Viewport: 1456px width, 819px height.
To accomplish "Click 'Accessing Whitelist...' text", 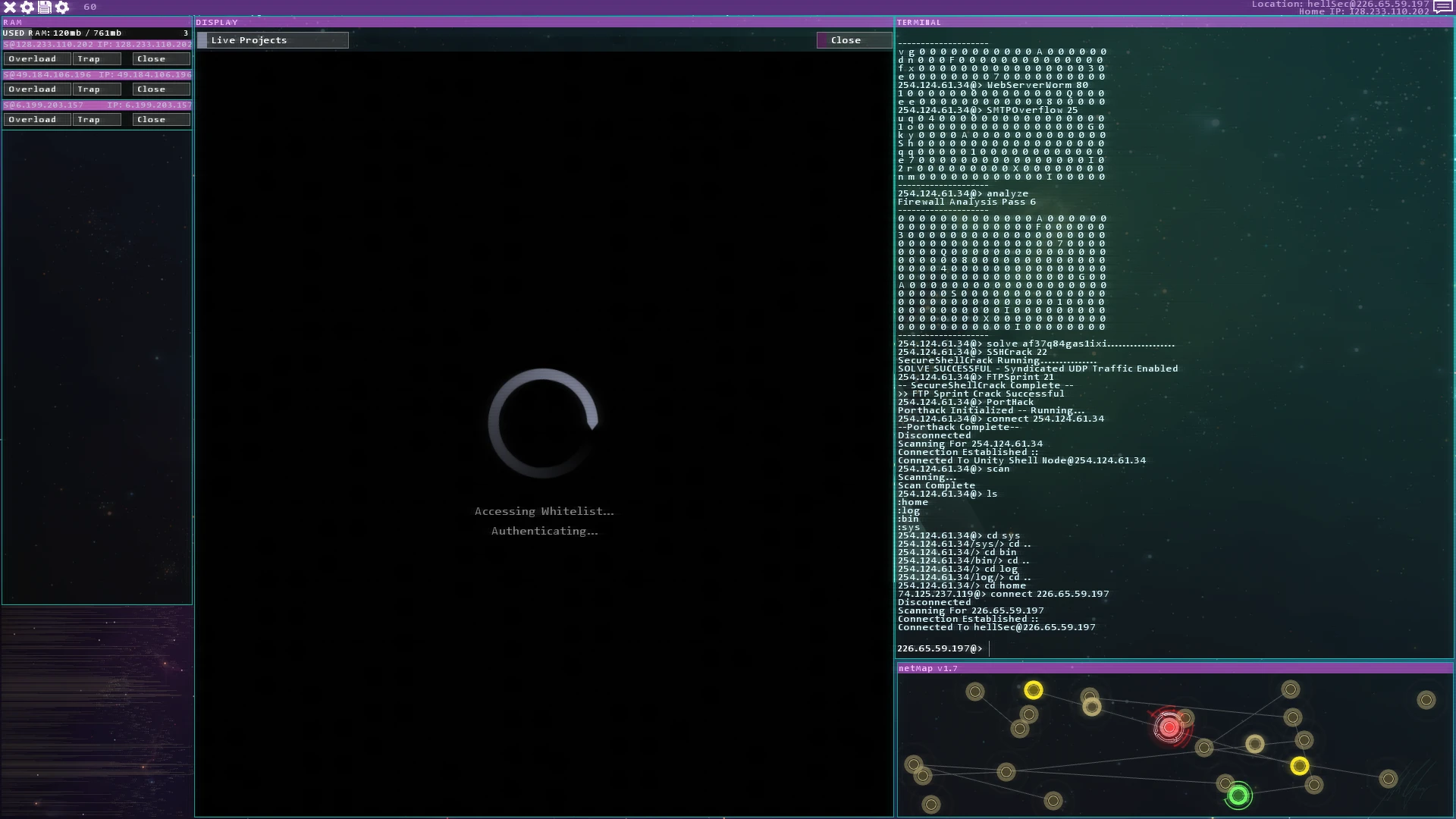I will [544, 511].
